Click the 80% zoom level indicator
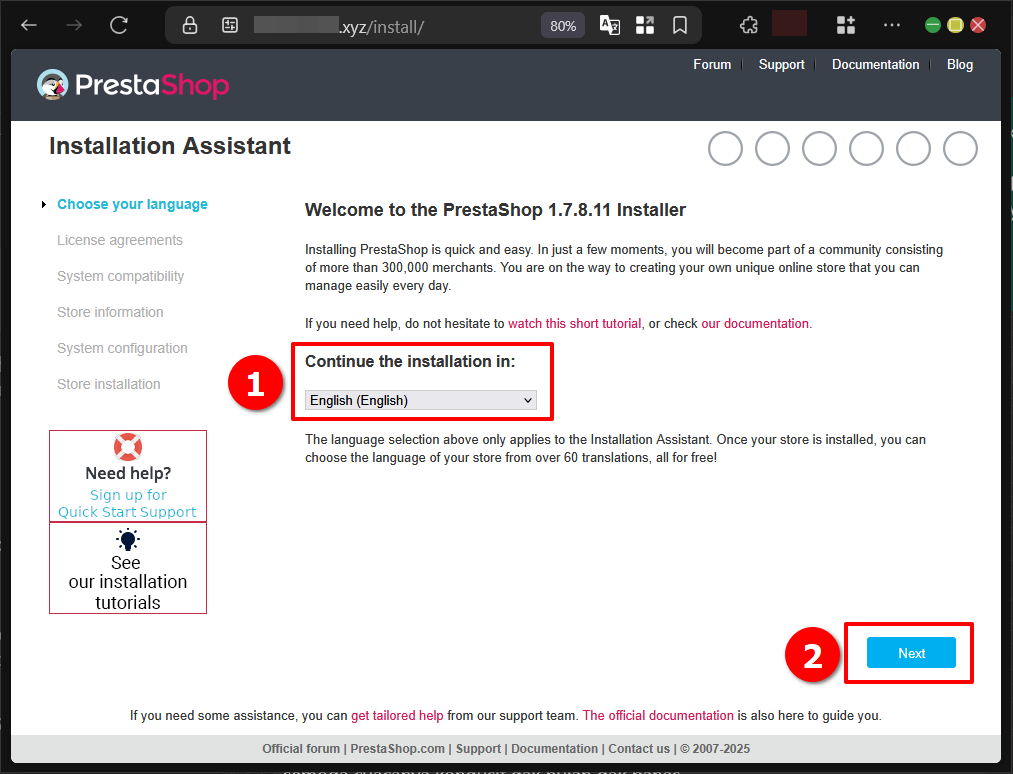 [563, 26]
